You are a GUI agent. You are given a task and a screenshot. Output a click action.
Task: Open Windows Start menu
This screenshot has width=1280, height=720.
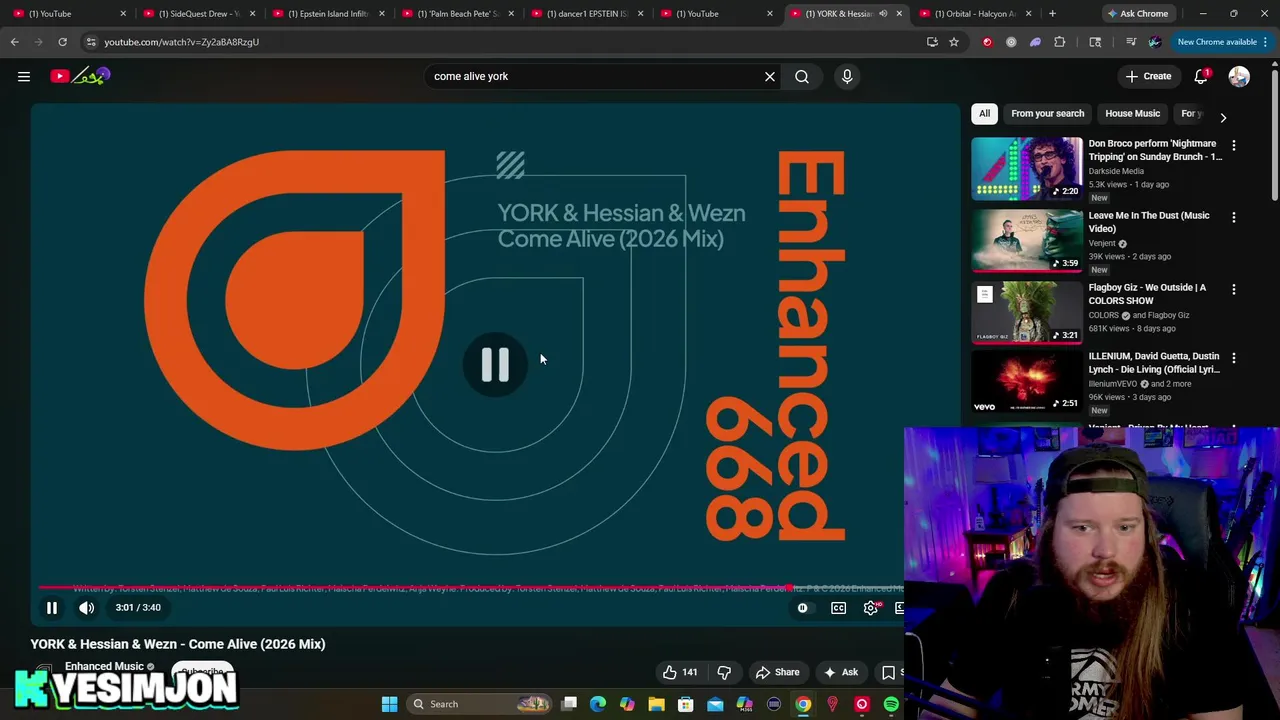coord(389,704)
